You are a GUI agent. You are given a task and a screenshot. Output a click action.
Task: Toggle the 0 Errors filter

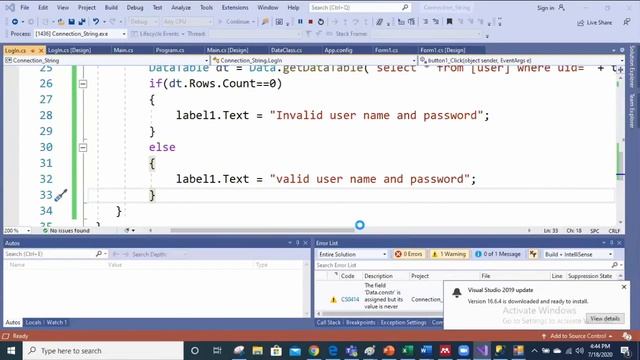click(408, 254)
